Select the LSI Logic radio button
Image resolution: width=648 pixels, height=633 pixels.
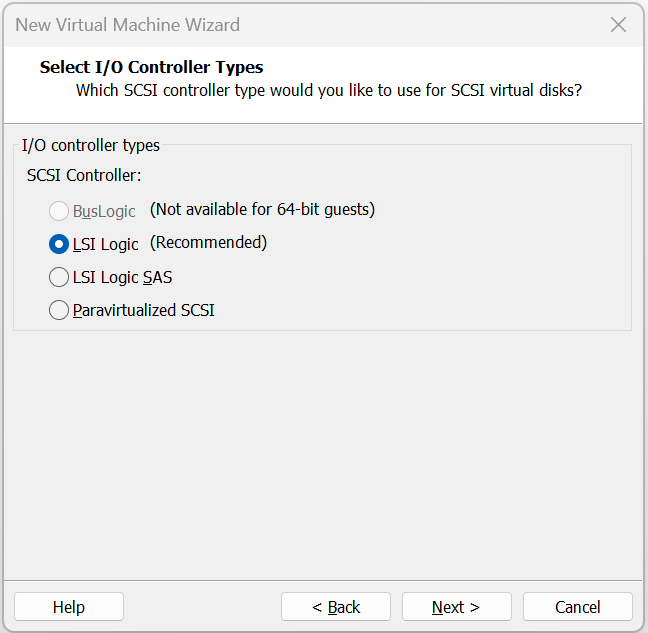(59, 244)
